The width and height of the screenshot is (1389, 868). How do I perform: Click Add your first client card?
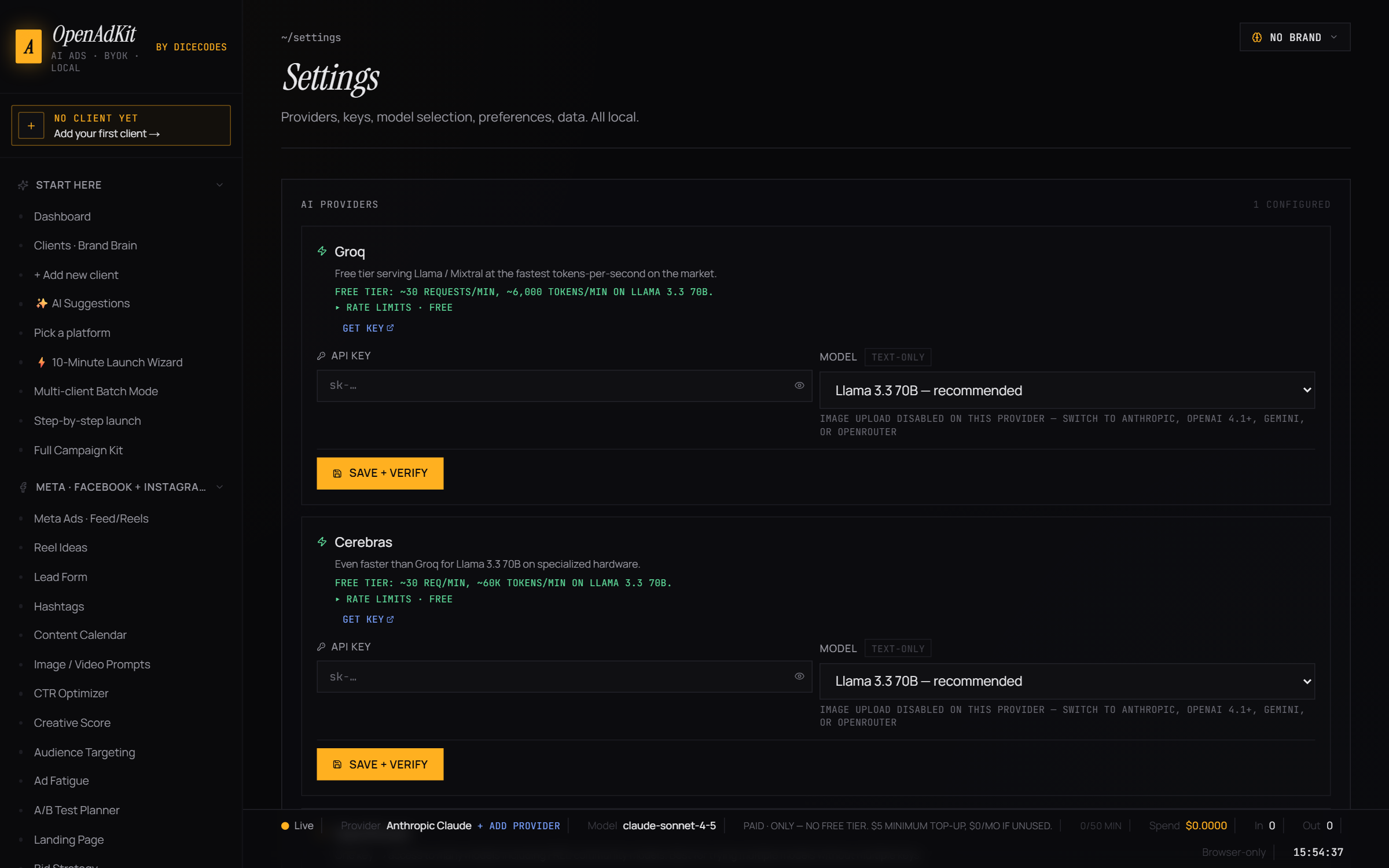pyautogui.click(x=121, y=126)
